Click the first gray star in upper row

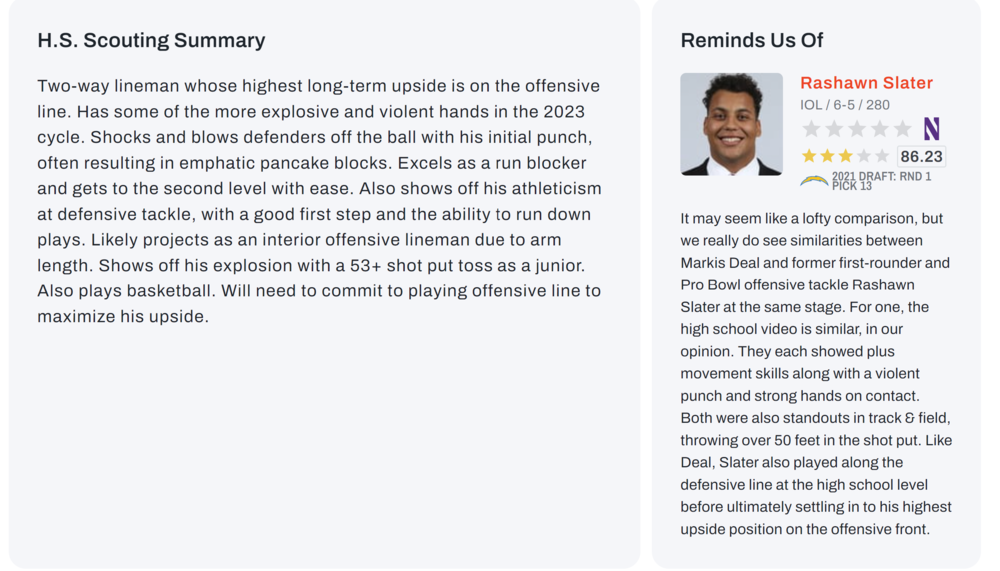point(811,129)
